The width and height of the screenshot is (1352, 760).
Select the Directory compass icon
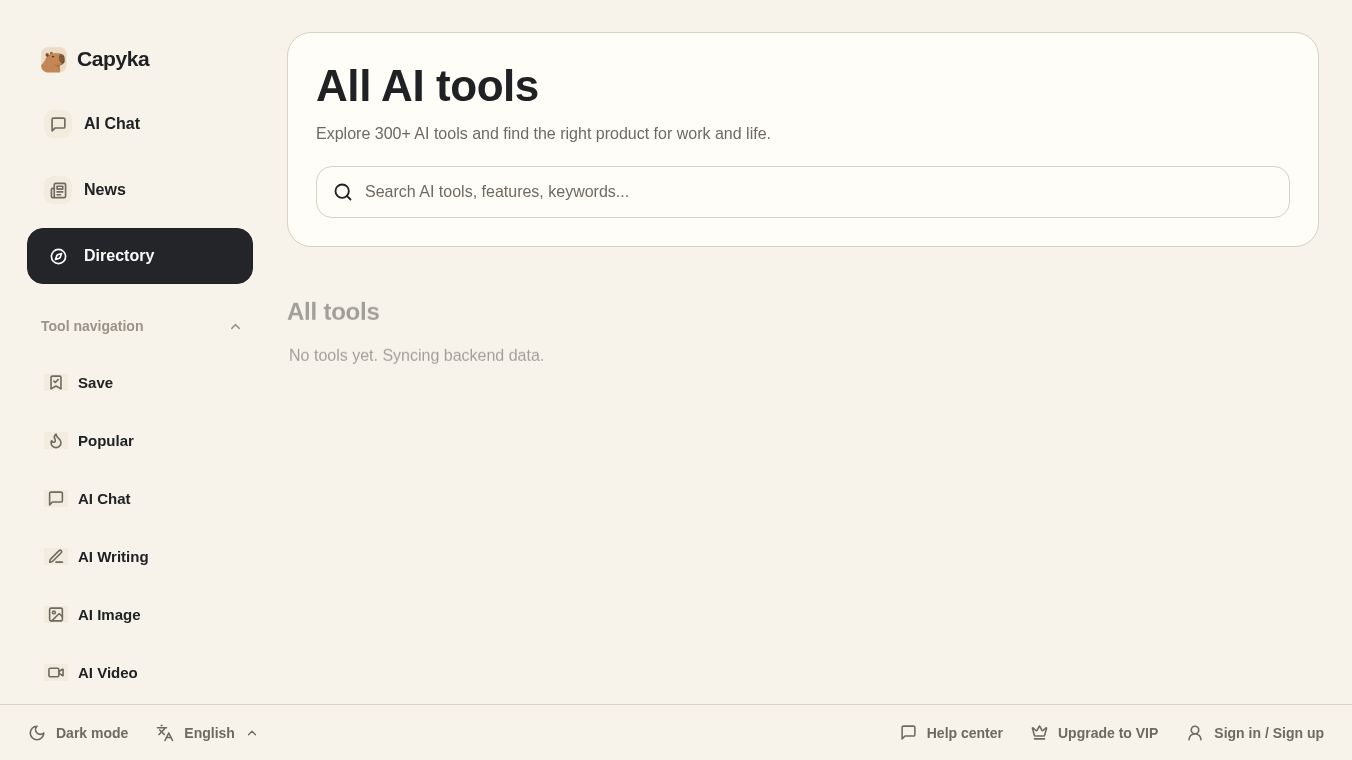click(58, 256)
